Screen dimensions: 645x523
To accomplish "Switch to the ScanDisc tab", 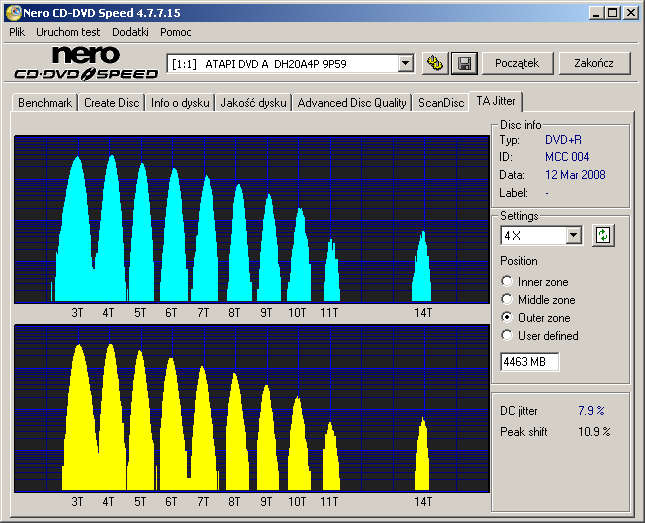I will pos(441,103).
